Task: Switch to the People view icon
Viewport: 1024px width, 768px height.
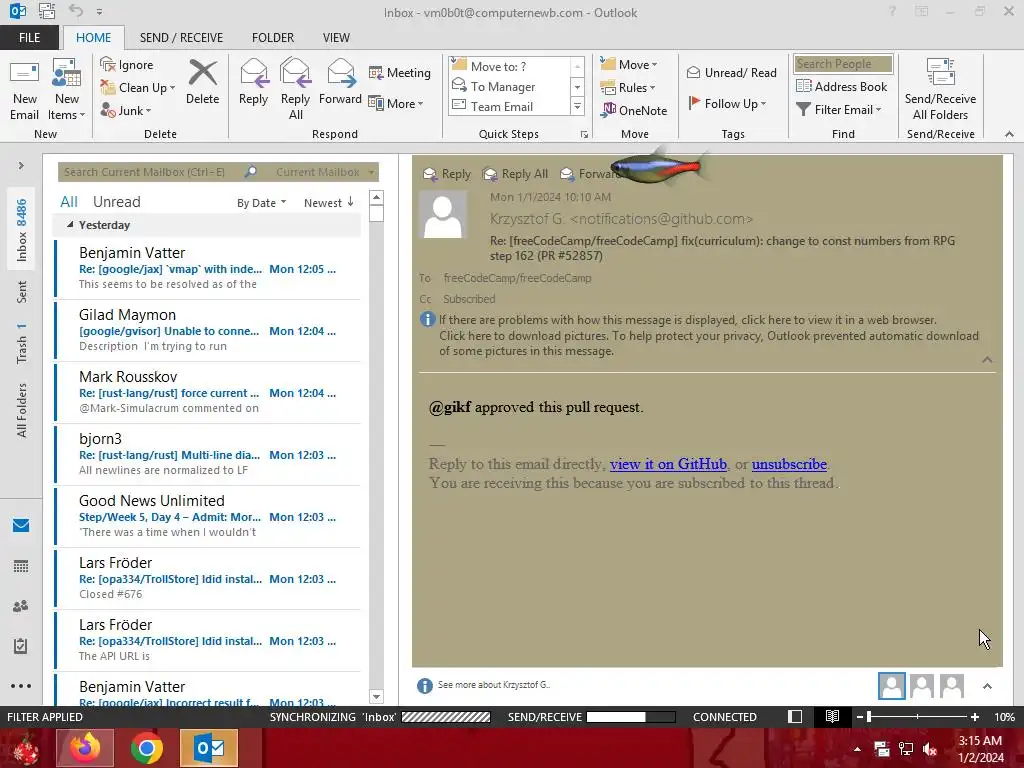Action: (x=21, y=606)
